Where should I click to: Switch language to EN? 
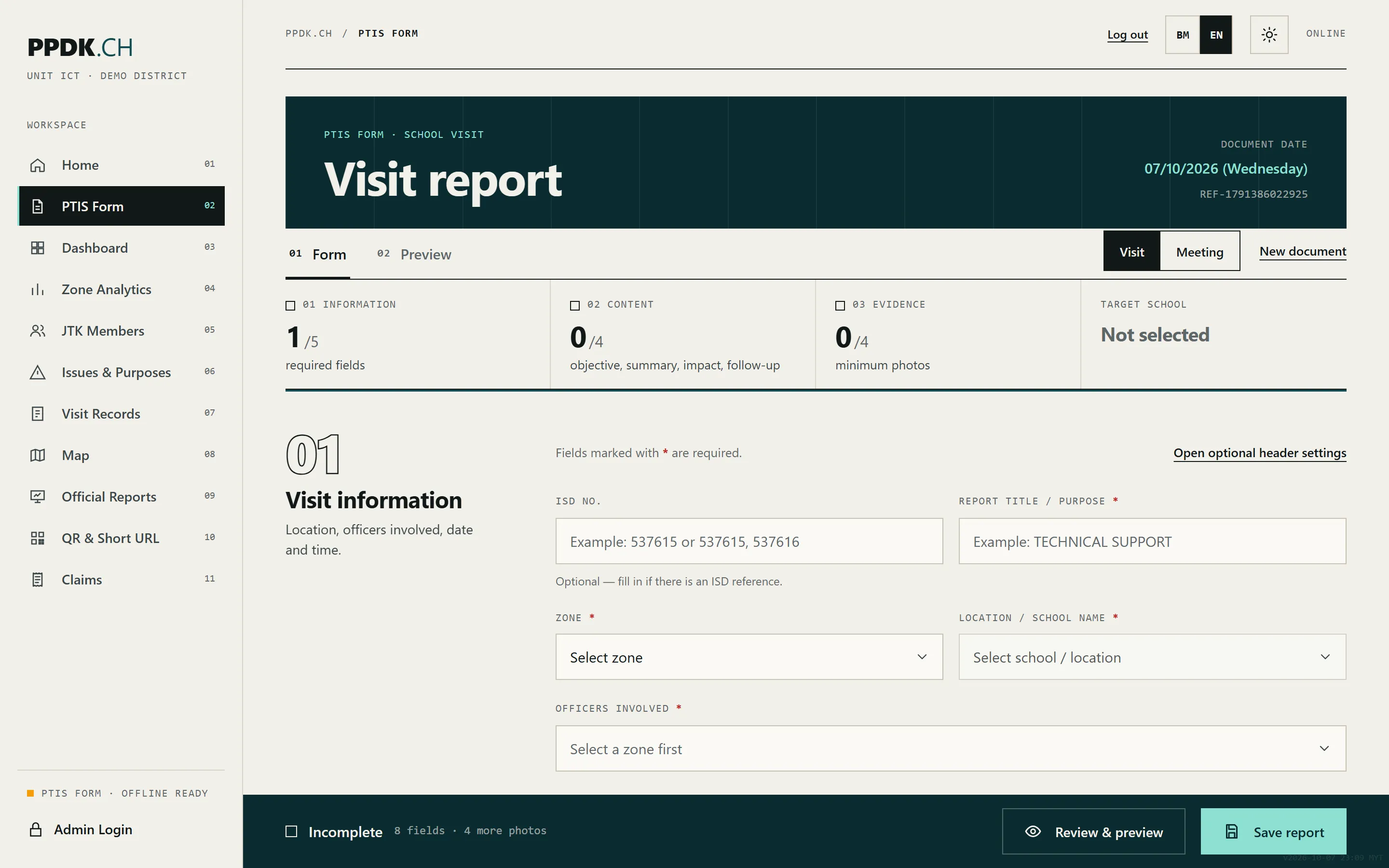point(1216,34)
